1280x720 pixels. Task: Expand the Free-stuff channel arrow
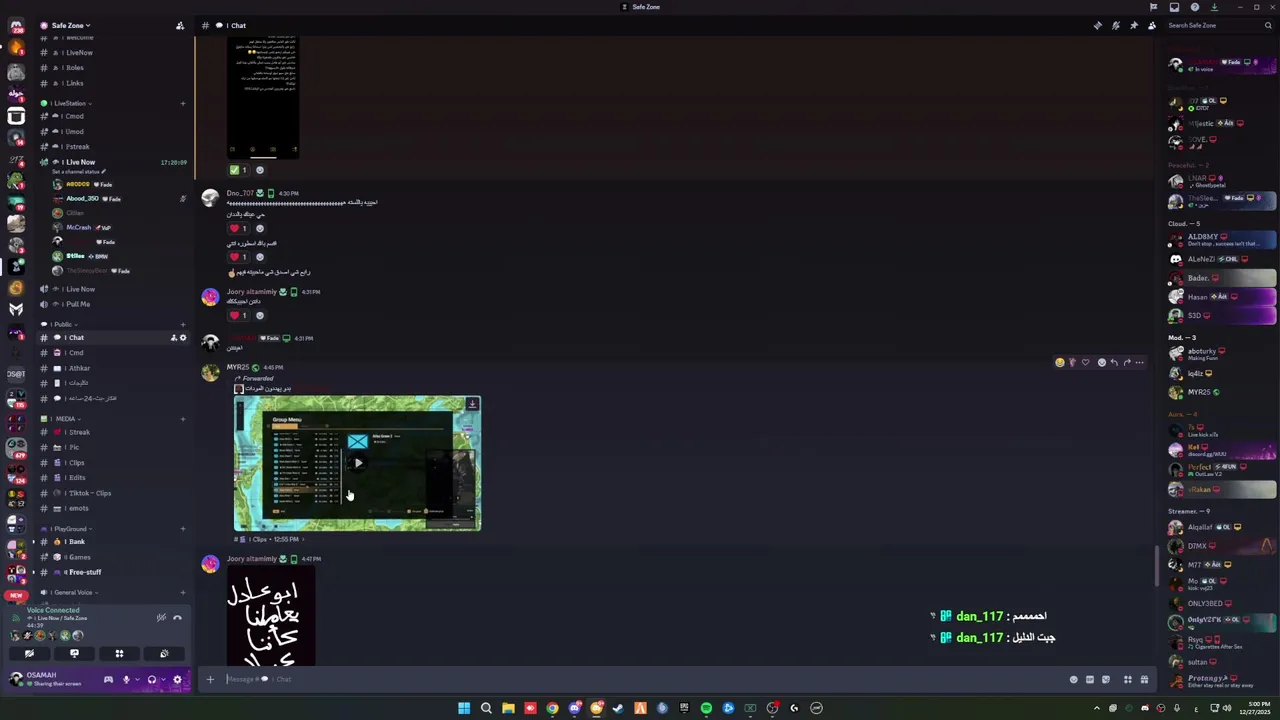click(33, 572)
